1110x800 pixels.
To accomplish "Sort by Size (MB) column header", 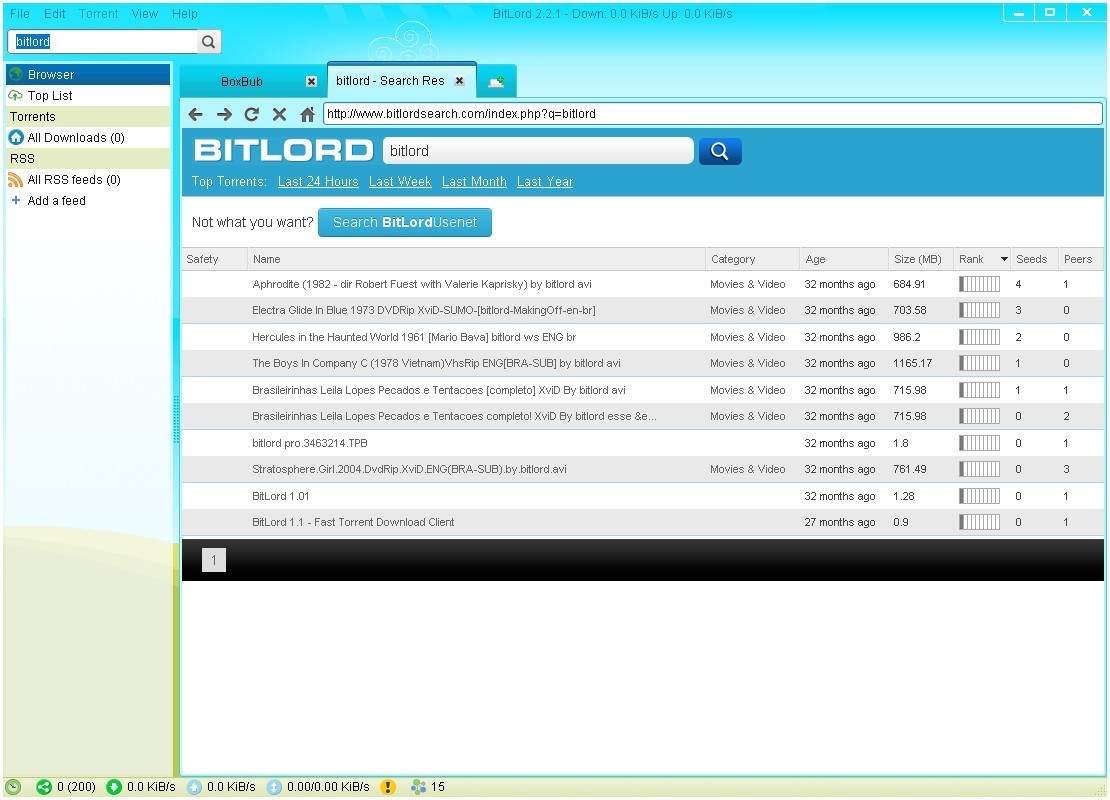I will coord(918,259).
